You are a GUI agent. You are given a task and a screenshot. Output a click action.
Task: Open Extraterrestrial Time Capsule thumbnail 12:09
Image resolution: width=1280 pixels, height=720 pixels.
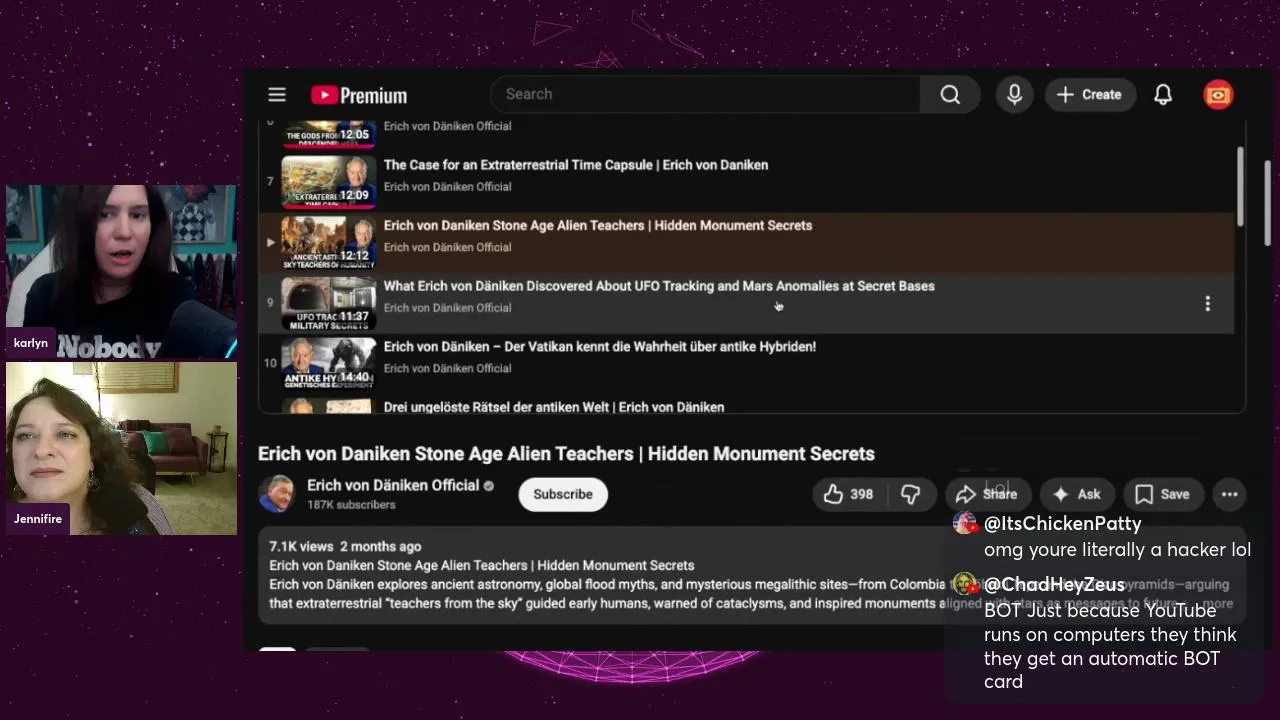pos(329,181)
